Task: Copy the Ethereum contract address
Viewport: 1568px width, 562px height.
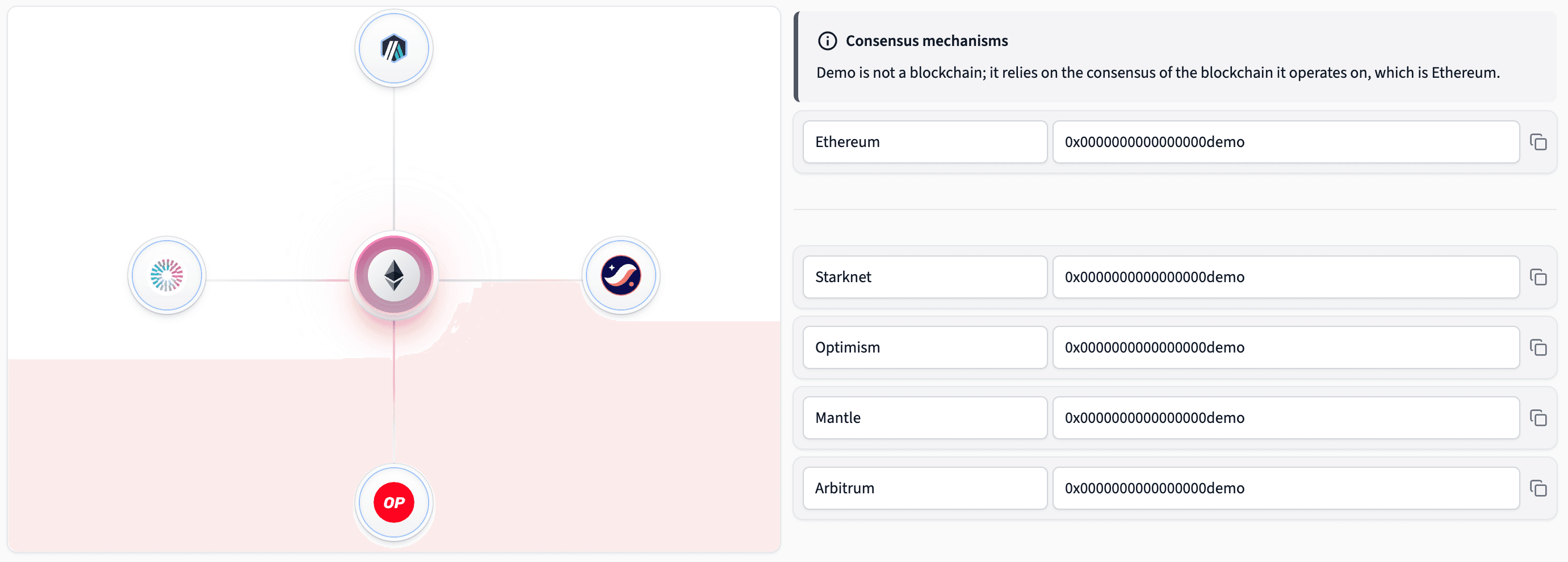Action: tap(1538, 142)
